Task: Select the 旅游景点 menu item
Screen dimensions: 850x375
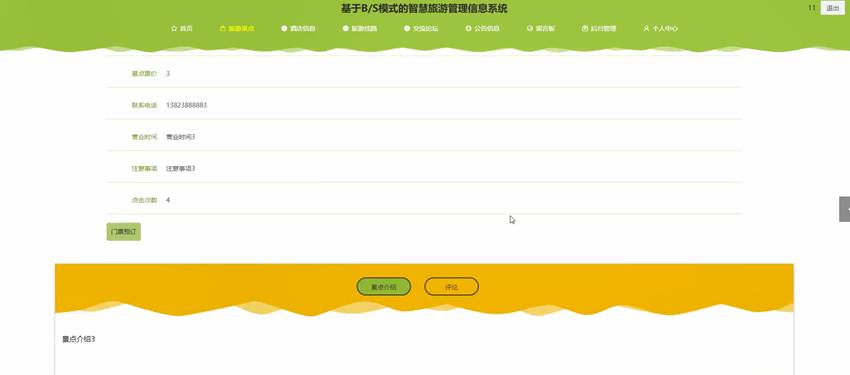Action: pos(237,29)
